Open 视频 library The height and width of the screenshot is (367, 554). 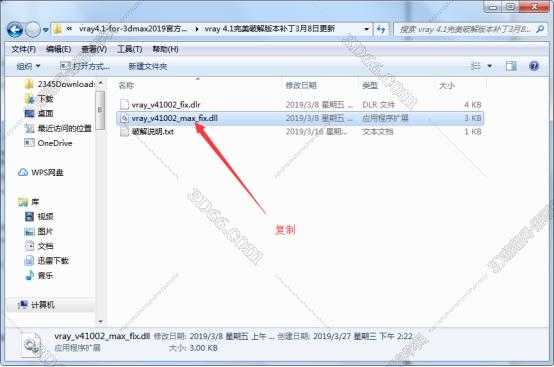coord(45,217)
